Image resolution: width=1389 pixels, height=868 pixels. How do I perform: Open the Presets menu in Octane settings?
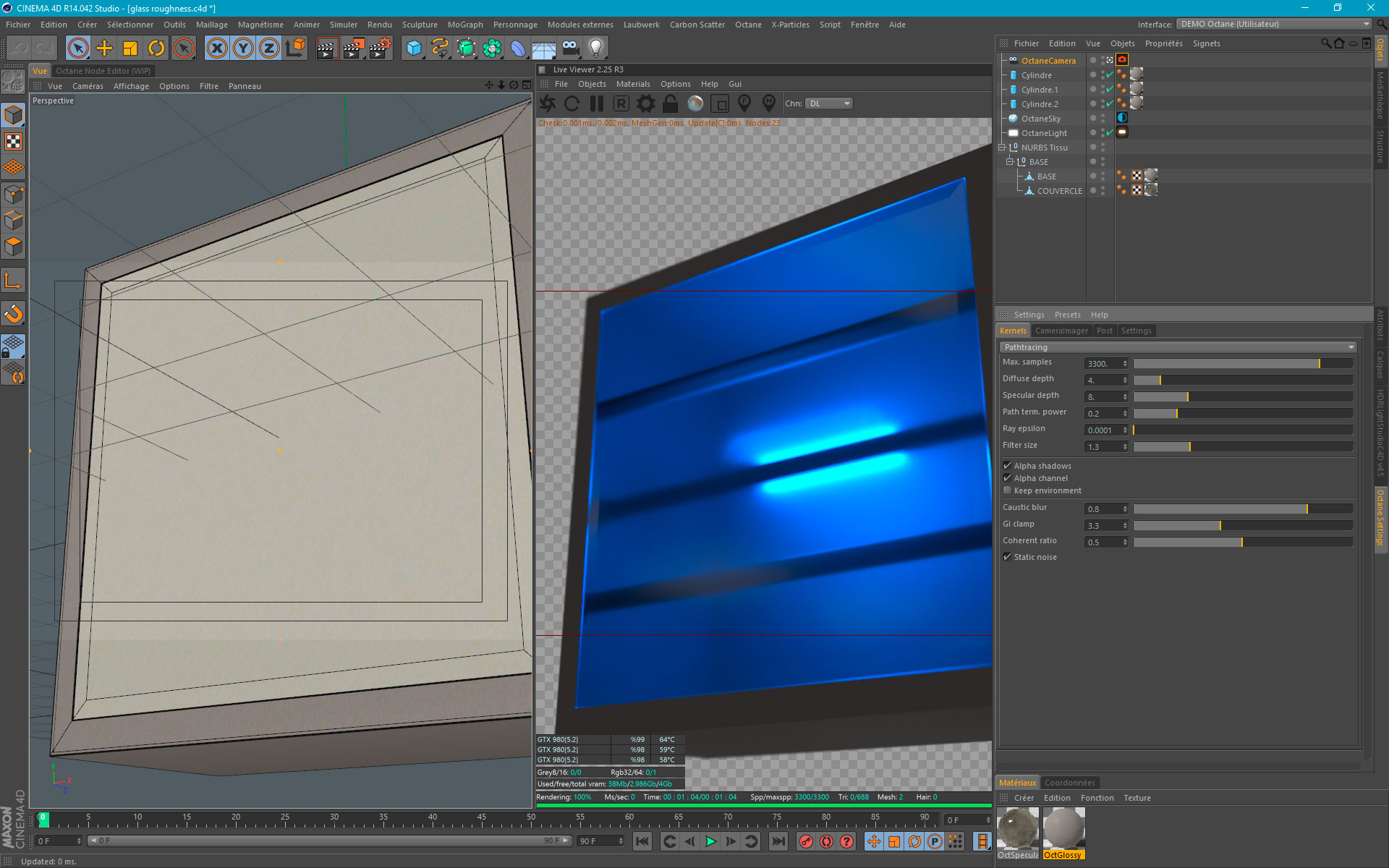point(1067,315)
